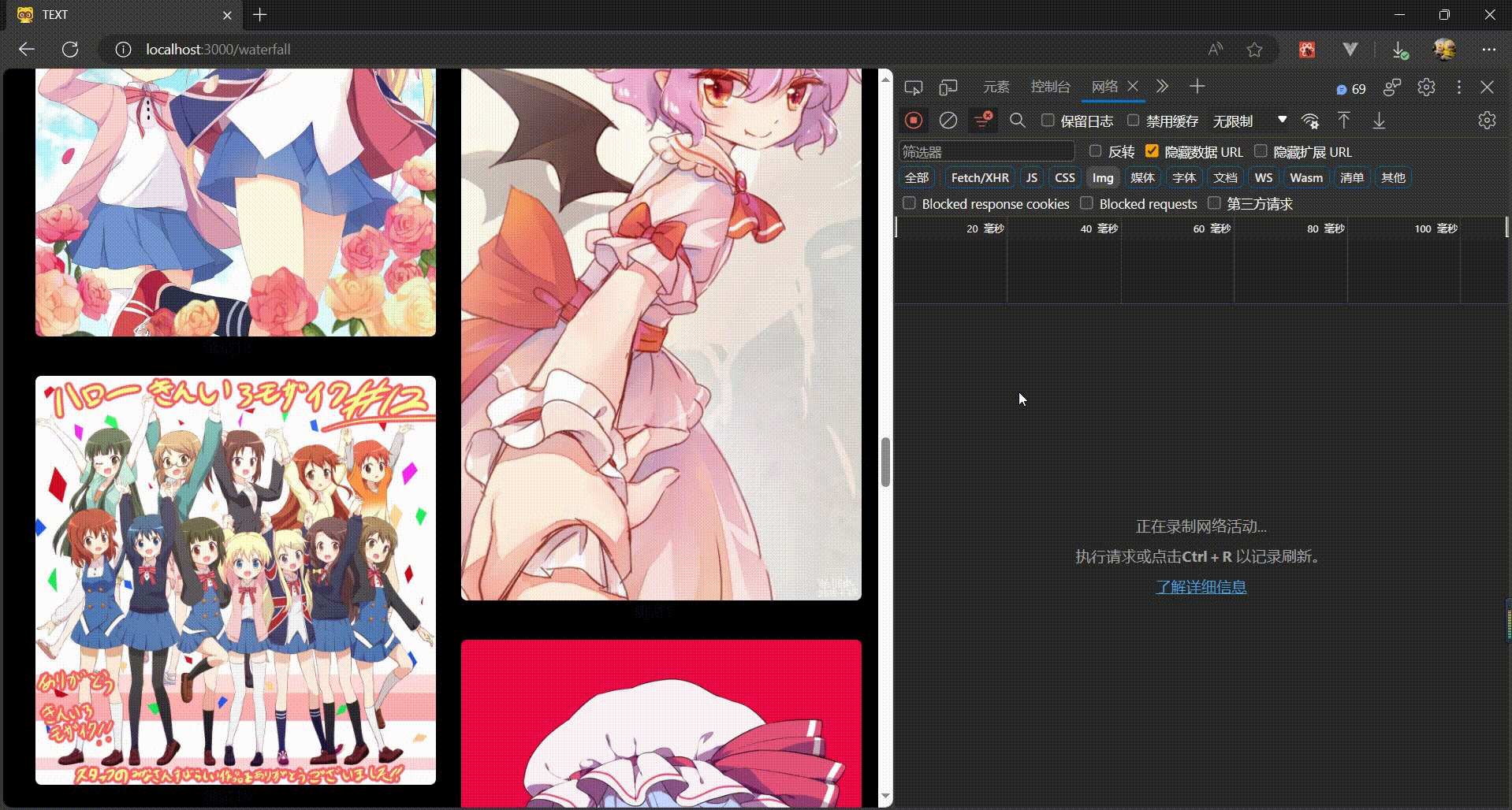Open DevTools feedback/experiments icon
This screenshot has height=810, width=1512.
tap(1392, 87)
